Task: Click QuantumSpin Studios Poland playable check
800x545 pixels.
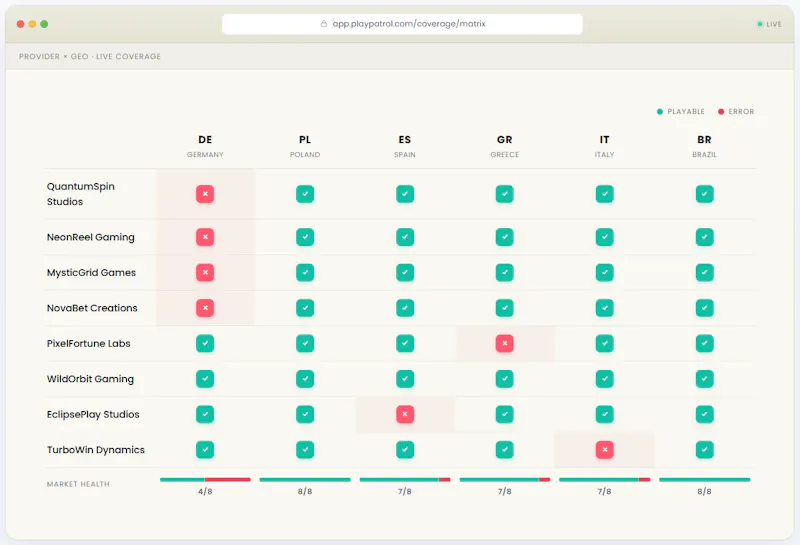Action: (x=305, y=194)
